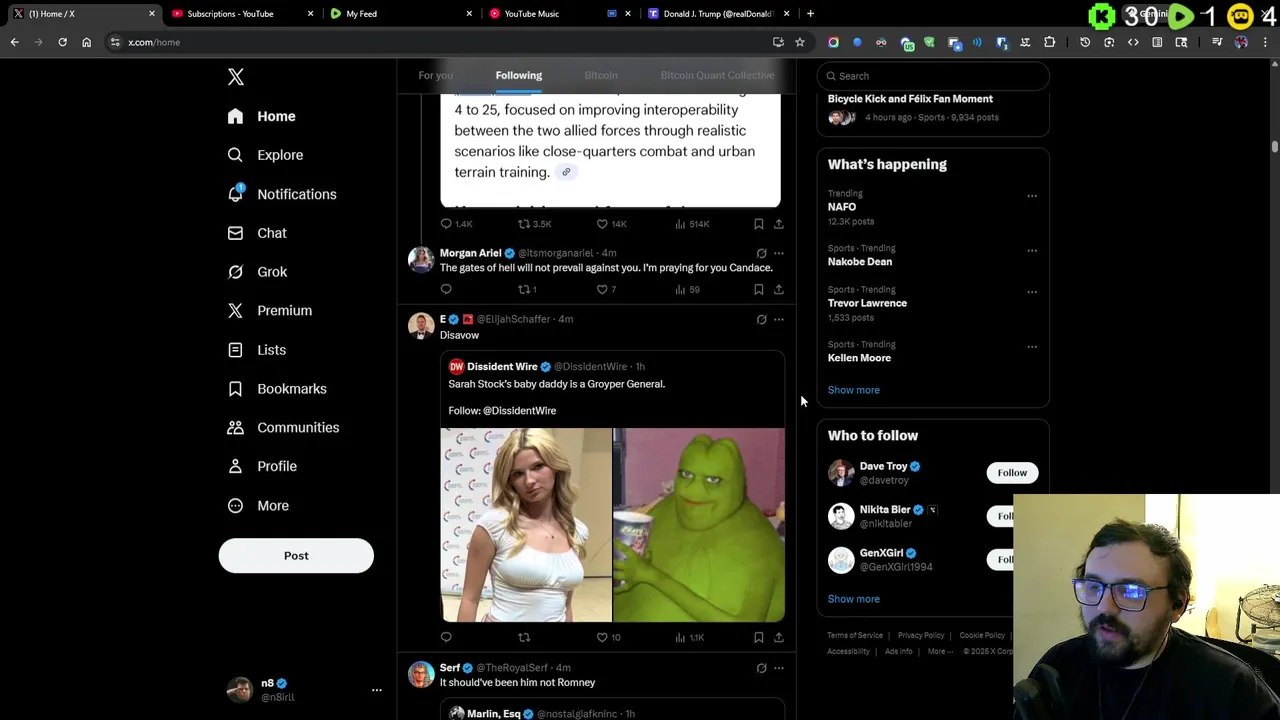This screenshot has width=1280, height=720.
Task: Open the Explore page
Action: pyautogui.click(x=265, y=155)
